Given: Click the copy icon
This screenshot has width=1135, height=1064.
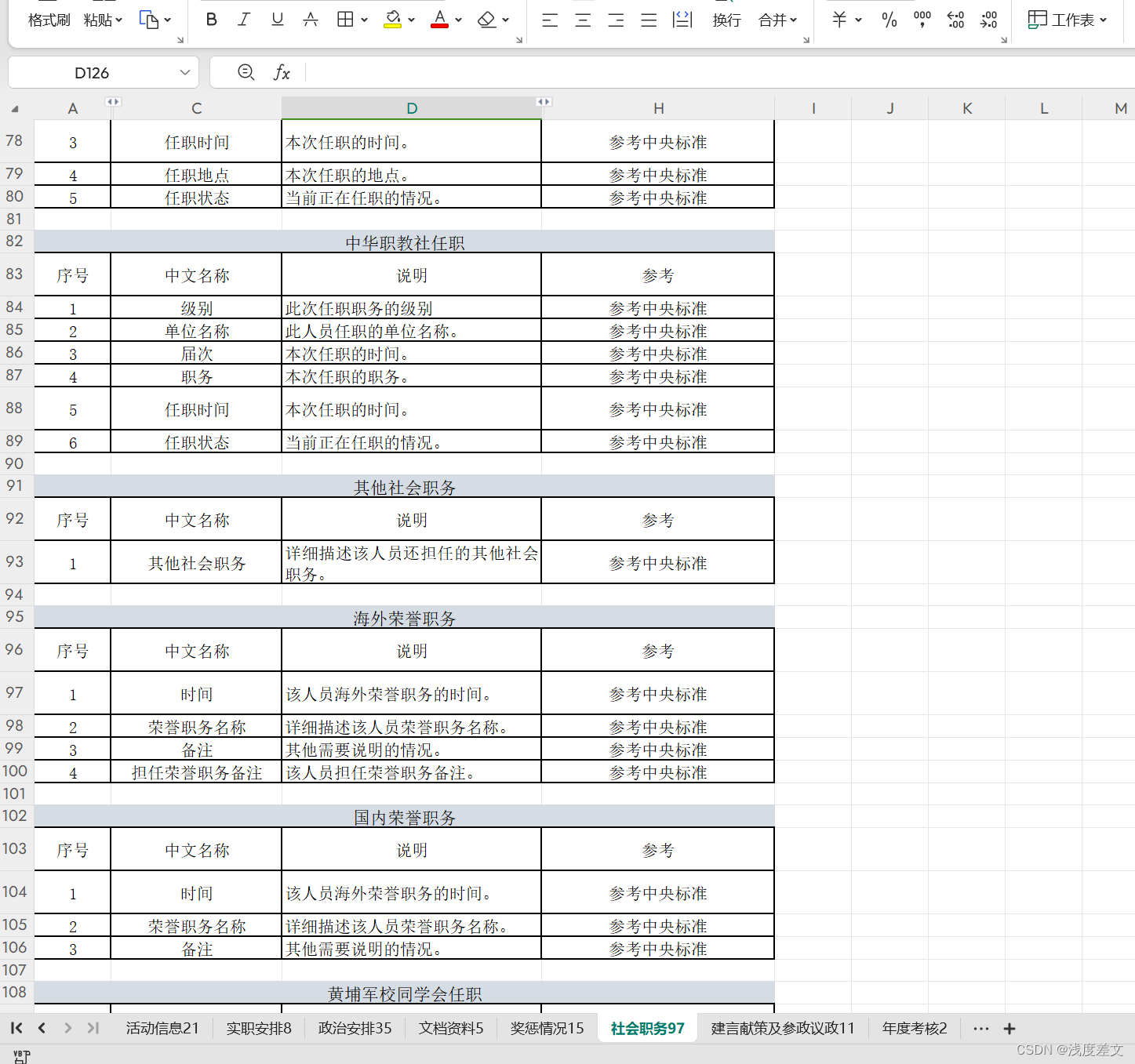Looking at the screenshot, I should coord(149,20).
